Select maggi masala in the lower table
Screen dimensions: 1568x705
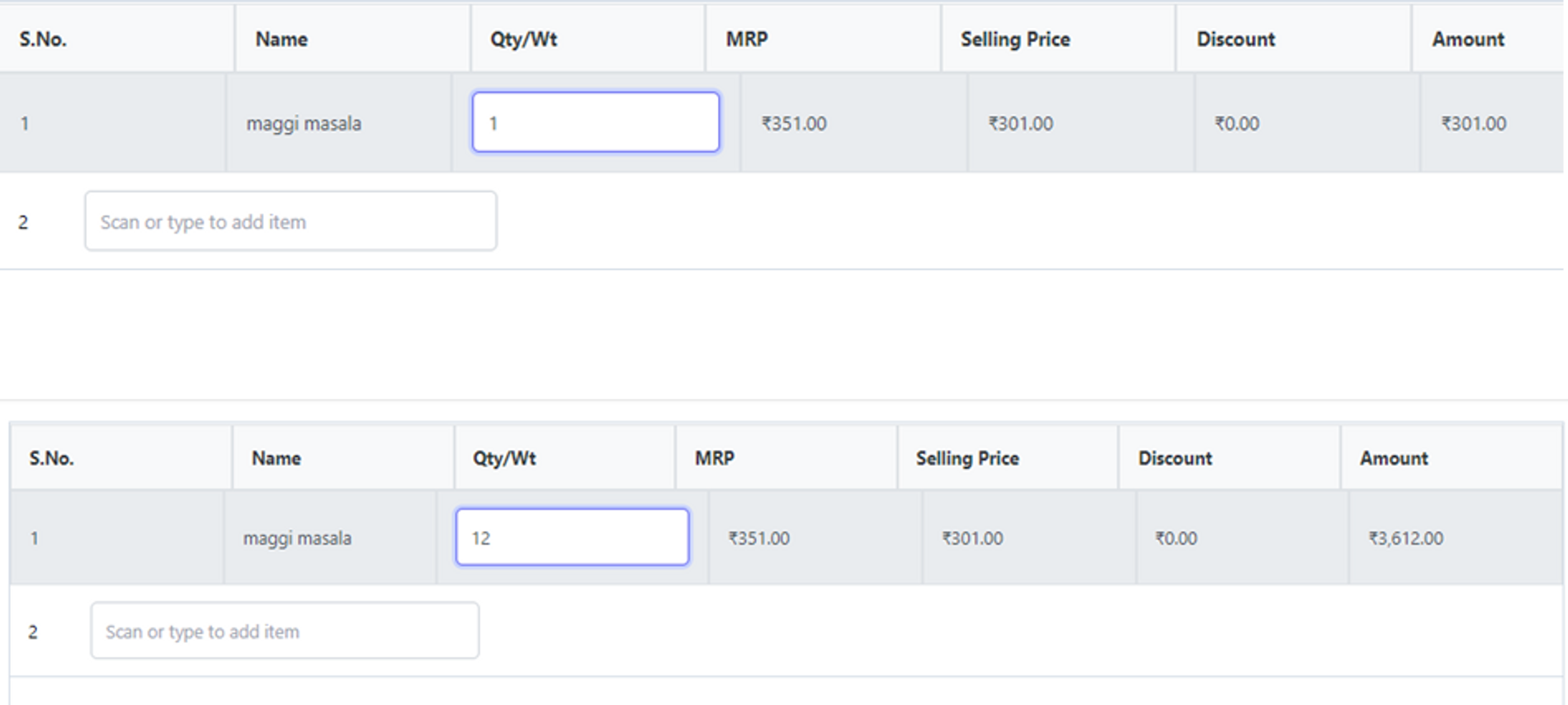click(x=297, y=538)
